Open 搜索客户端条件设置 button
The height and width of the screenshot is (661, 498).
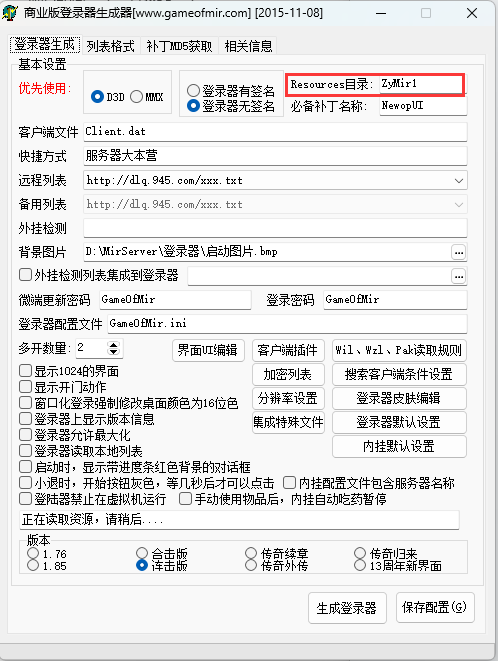(399, 374)
